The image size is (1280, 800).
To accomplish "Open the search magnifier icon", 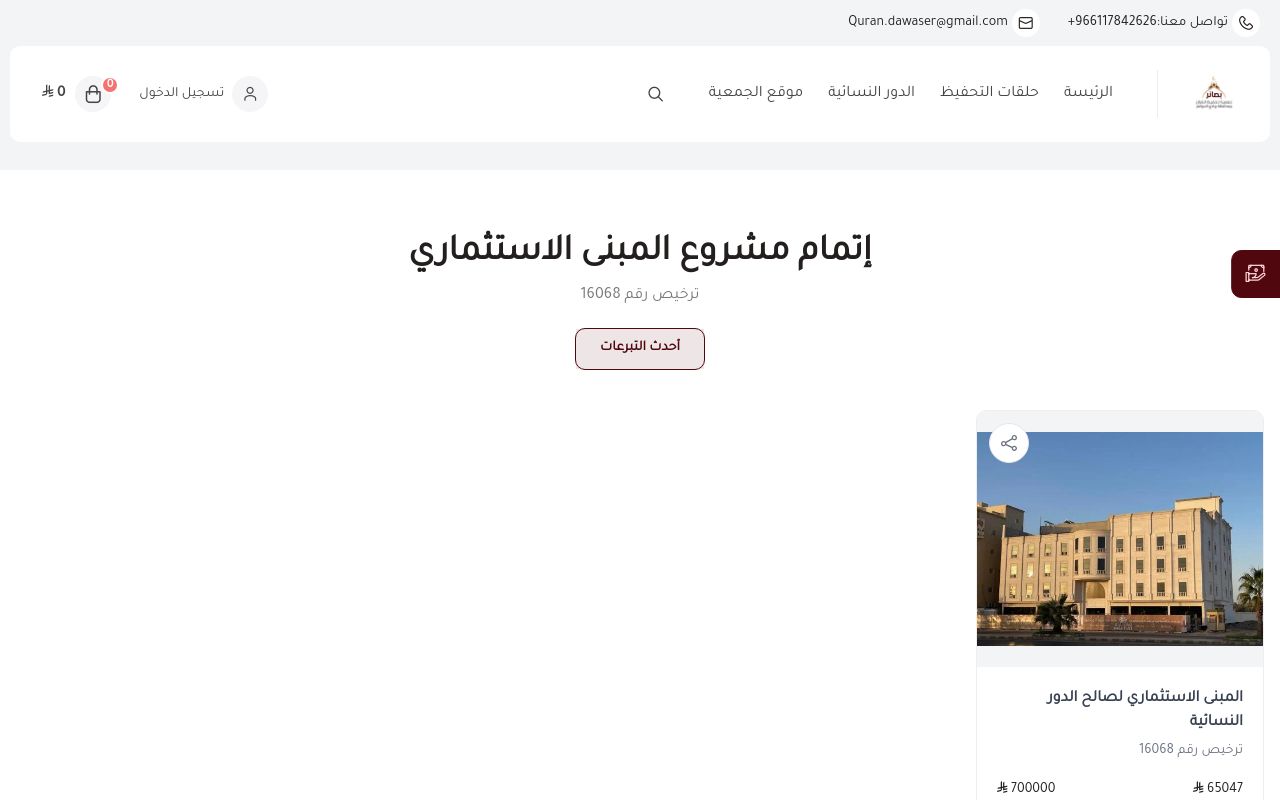I will (656, 94).
